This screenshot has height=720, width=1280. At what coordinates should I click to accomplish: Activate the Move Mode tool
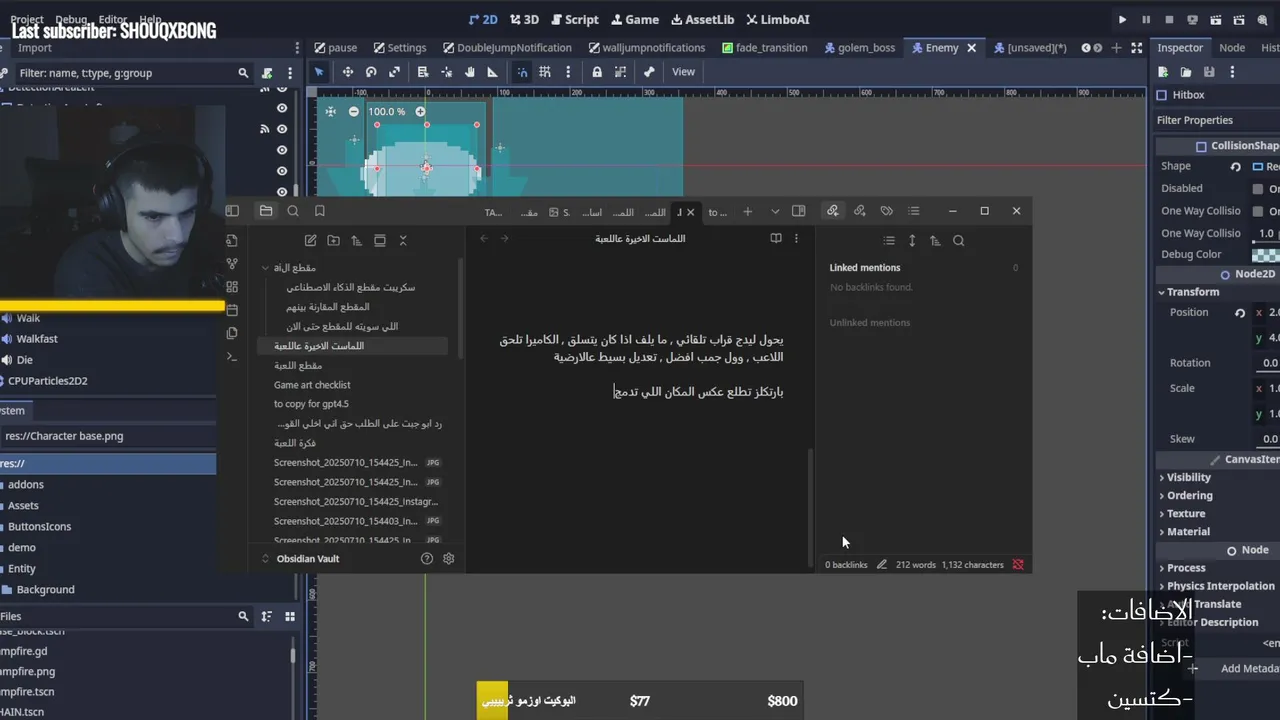tap(347, 72)
